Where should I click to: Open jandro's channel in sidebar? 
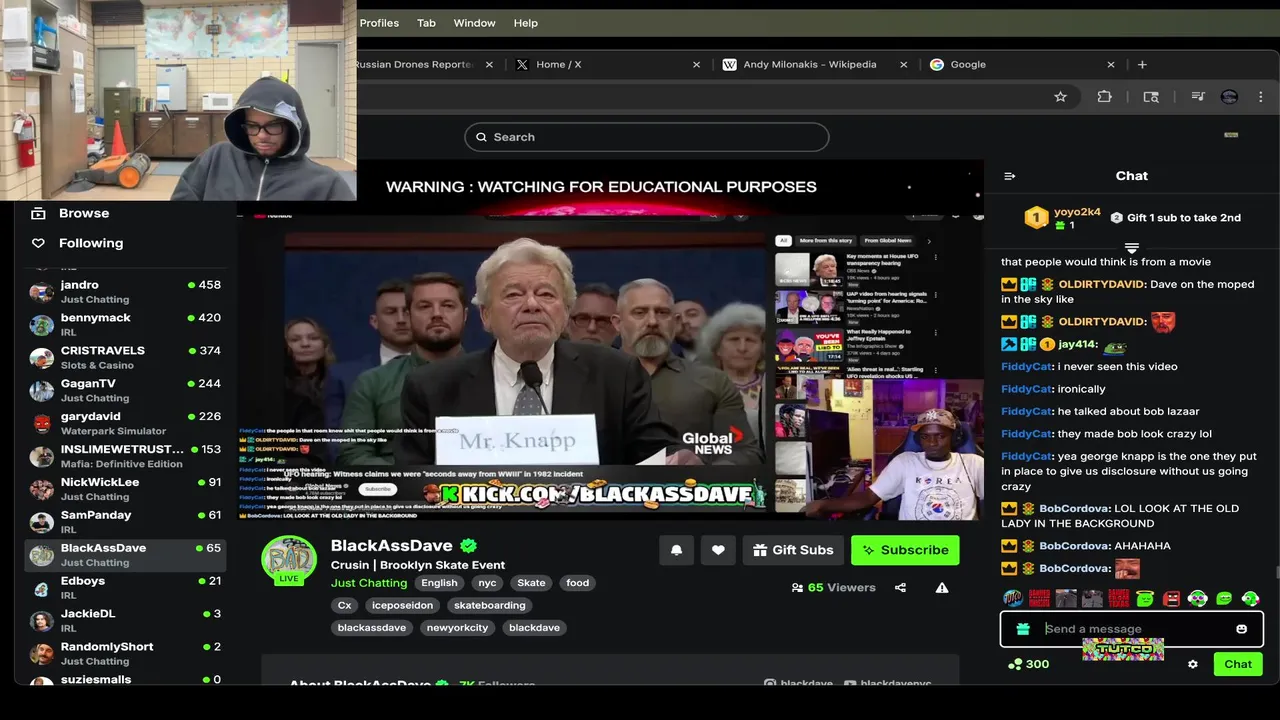[125, 291]
